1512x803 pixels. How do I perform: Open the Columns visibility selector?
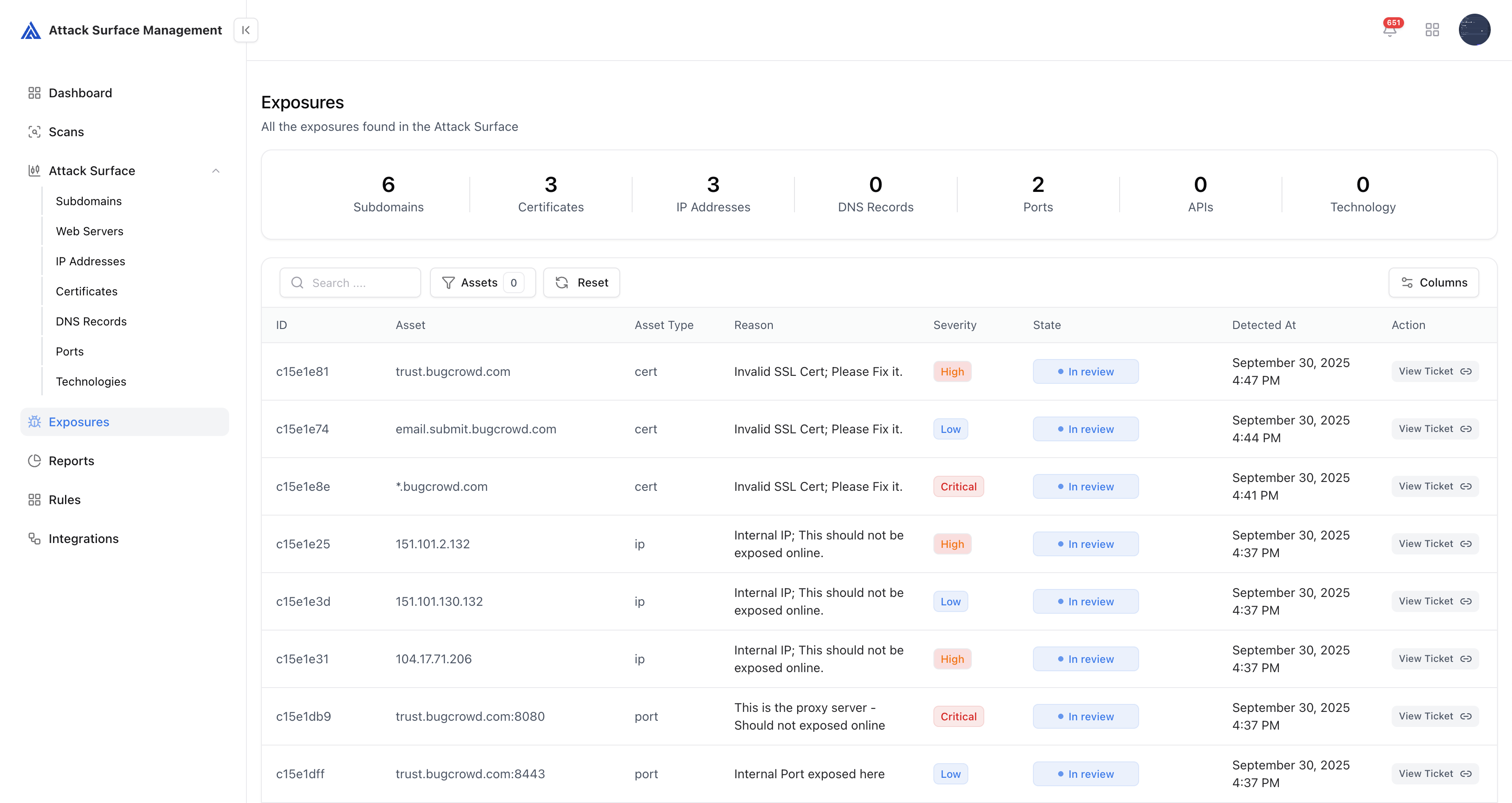click(x=1433, y=283)
